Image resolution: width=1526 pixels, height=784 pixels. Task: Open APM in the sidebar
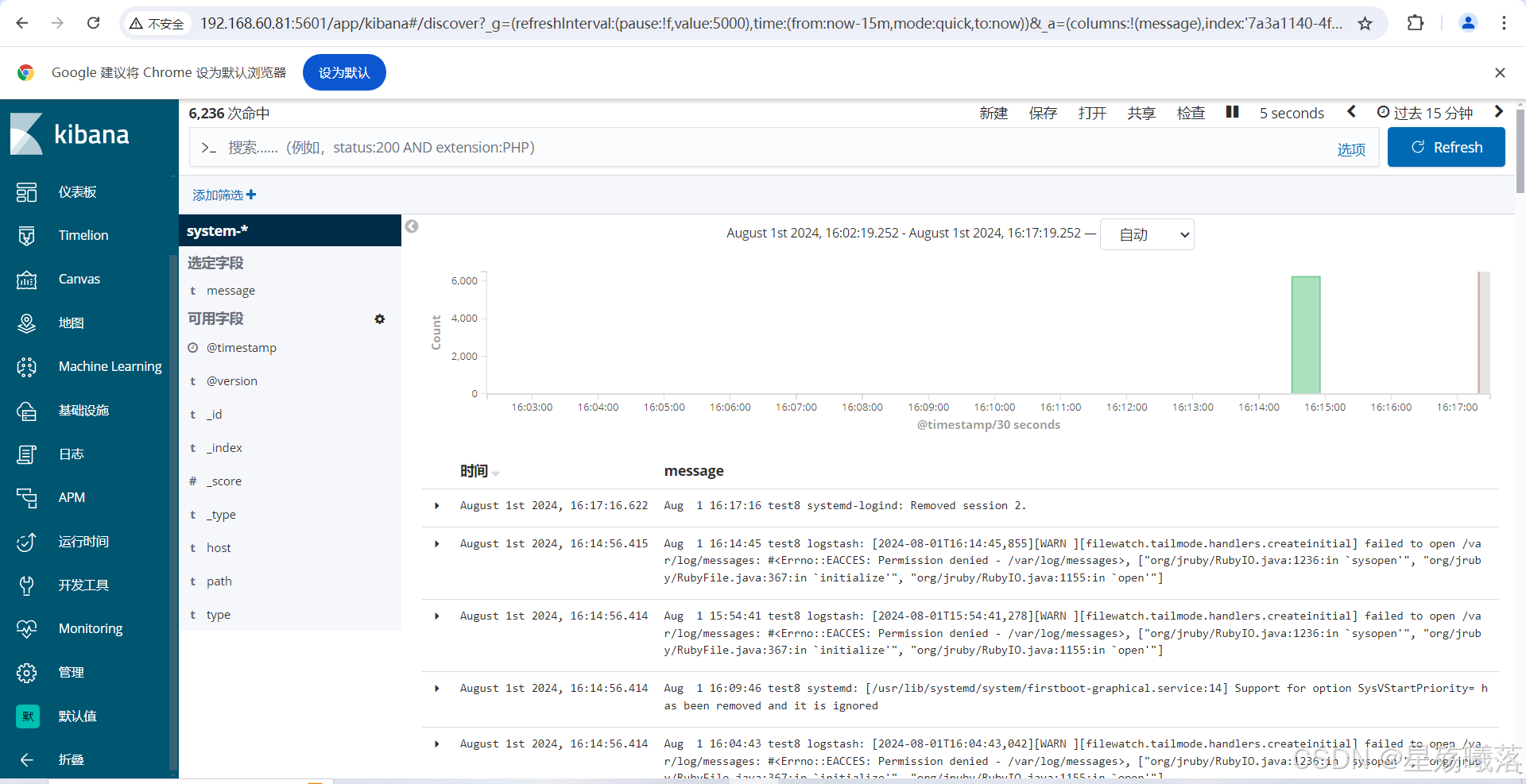pos(72,497)
